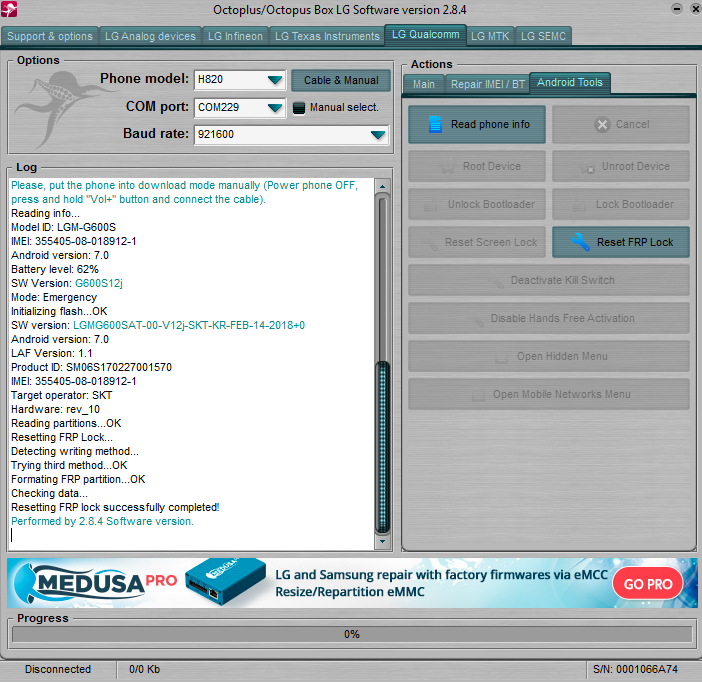Viewport: 702px width, 682px height.
Task: Click the Phone model field showing H820
Action: pyautogui.click(x=240, y=80)
